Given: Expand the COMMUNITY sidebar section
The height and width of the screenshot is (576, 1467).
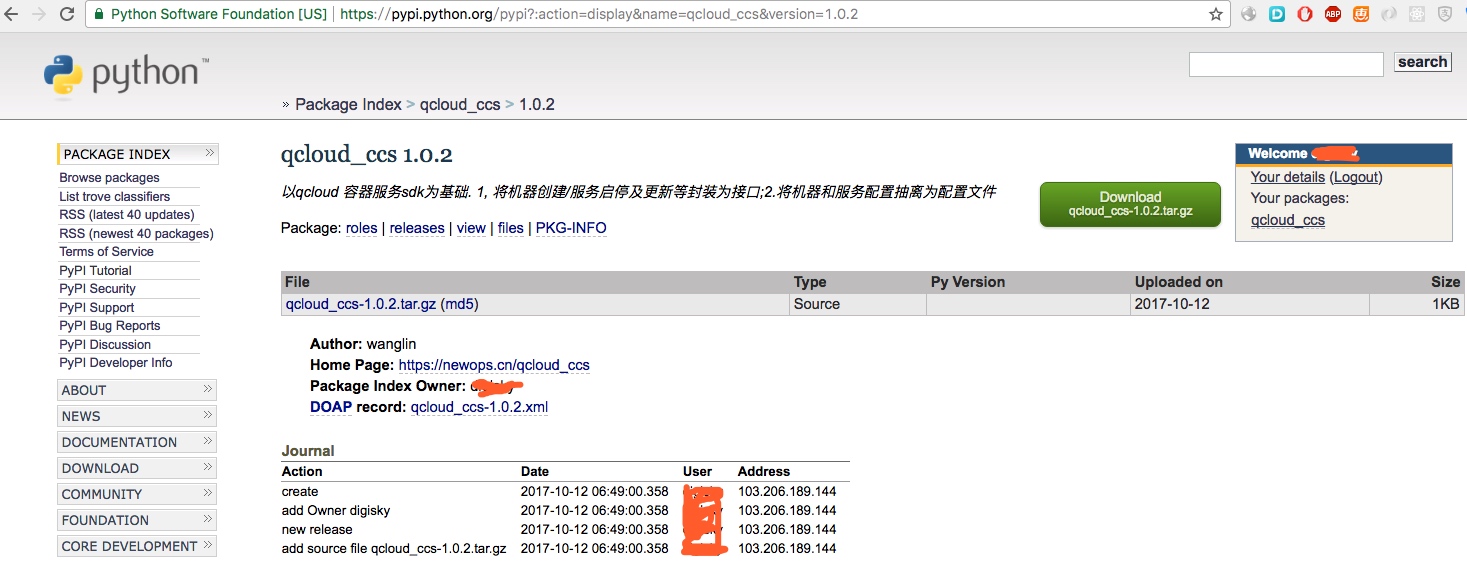Looking at the screenshot, I should tap(137, 494).
